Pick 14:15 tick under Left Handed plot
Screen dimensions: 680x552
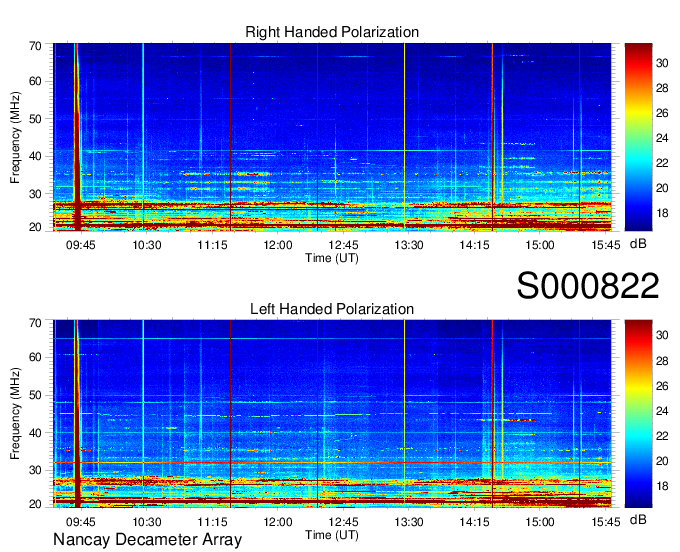pos(474,522)
